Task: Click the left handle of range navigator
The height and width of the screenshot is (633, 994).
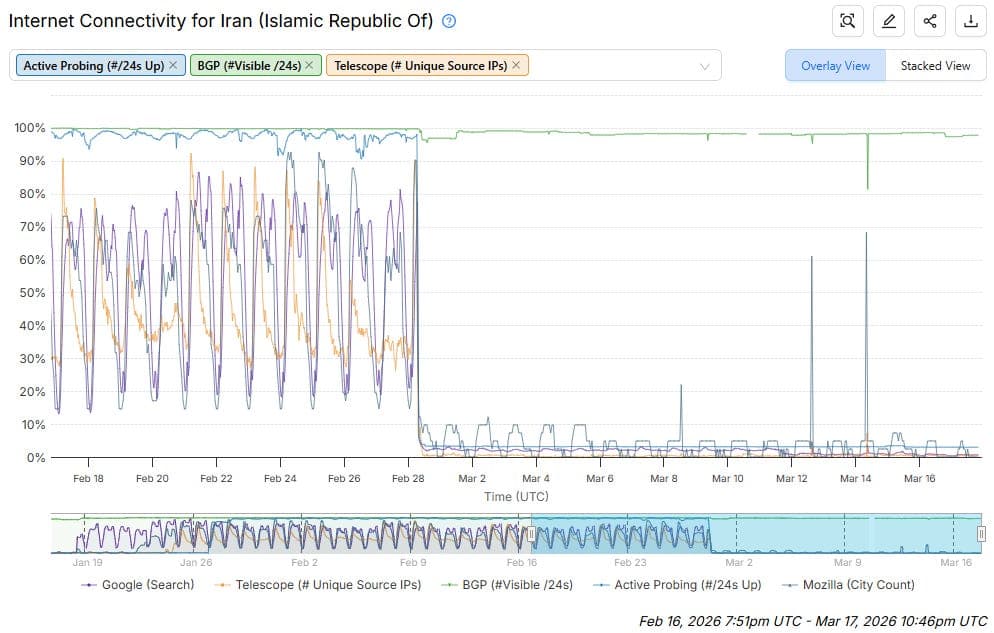Action: [x=532, y=534]
